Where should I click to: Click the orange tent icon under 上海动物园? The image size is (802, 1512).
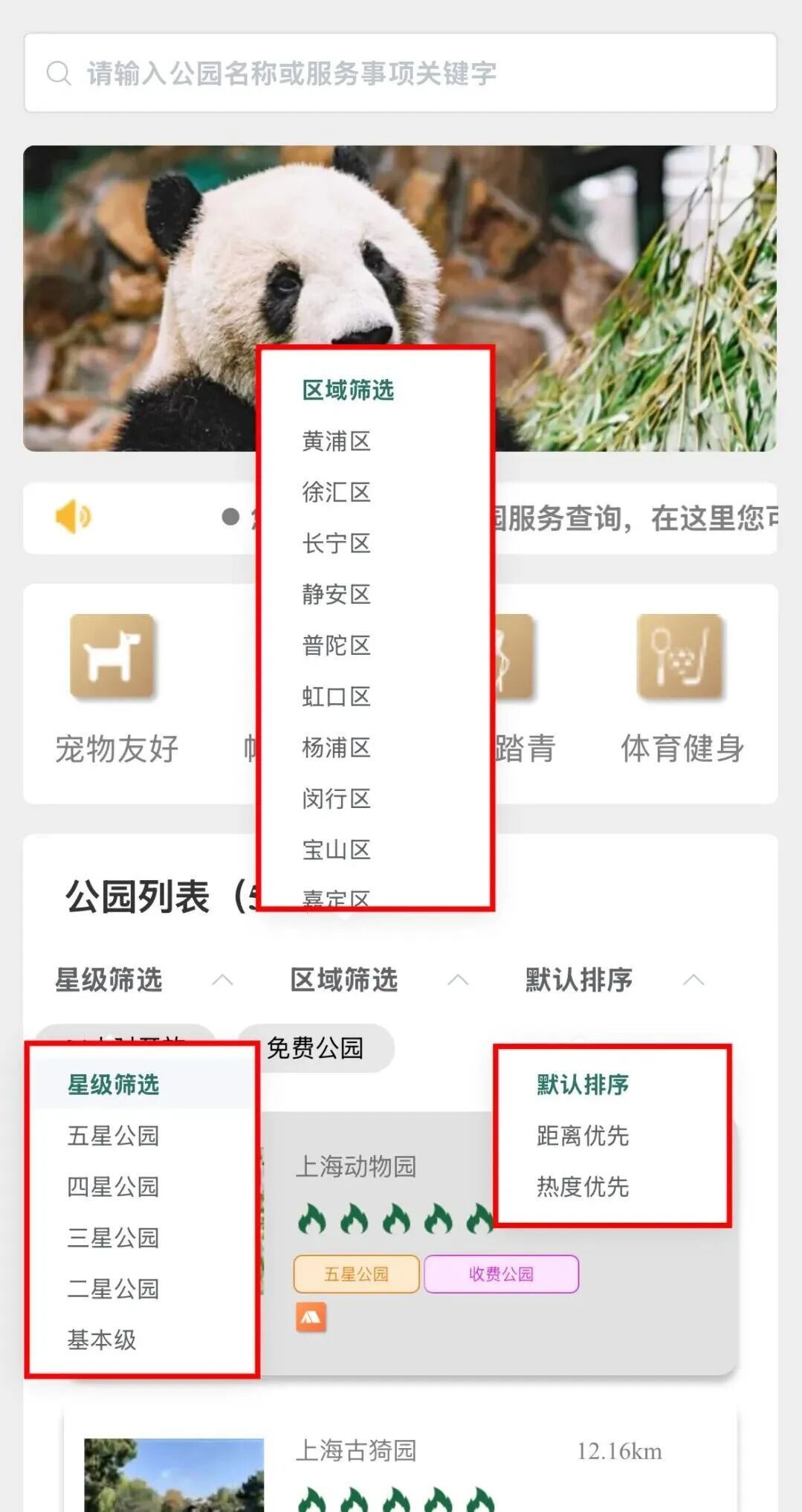pyautogui.click(x=311, y=1317)
